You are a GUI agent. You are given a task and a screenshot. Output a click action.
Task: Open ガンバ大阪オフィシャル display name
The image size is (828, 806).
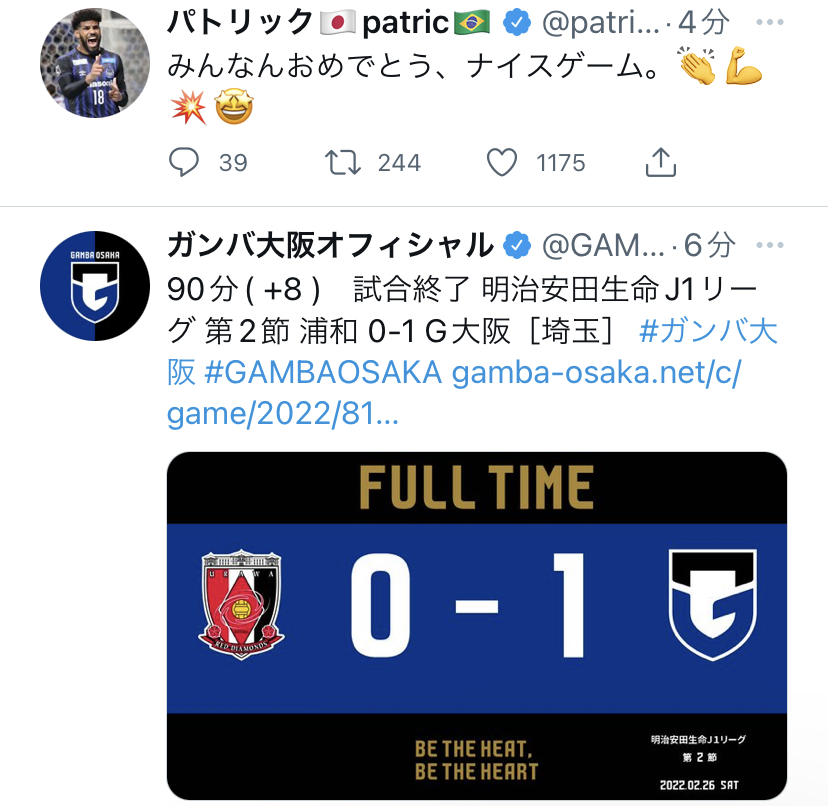(331, 245)
